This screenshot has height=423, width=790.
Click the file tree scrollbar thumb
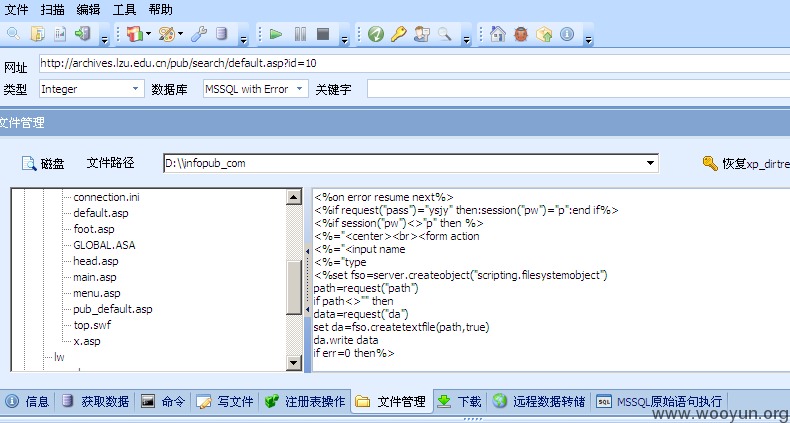pyautogui.click(x=294, y=288)
